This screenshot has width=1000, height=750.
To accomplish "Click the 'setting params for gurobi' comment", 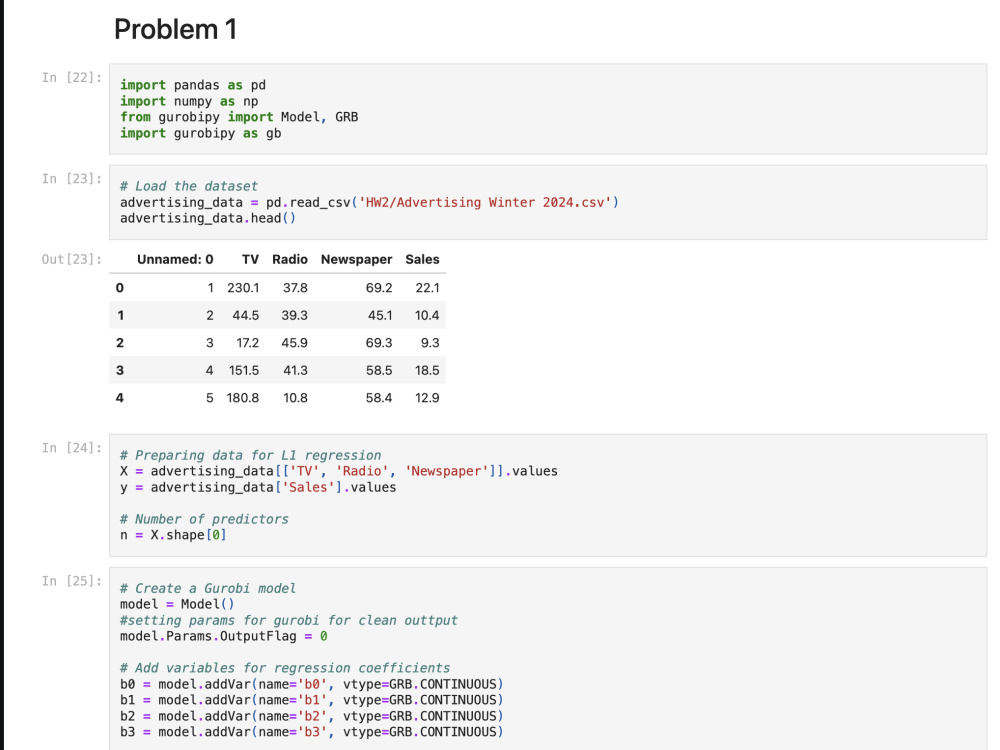I will (289, 620).
